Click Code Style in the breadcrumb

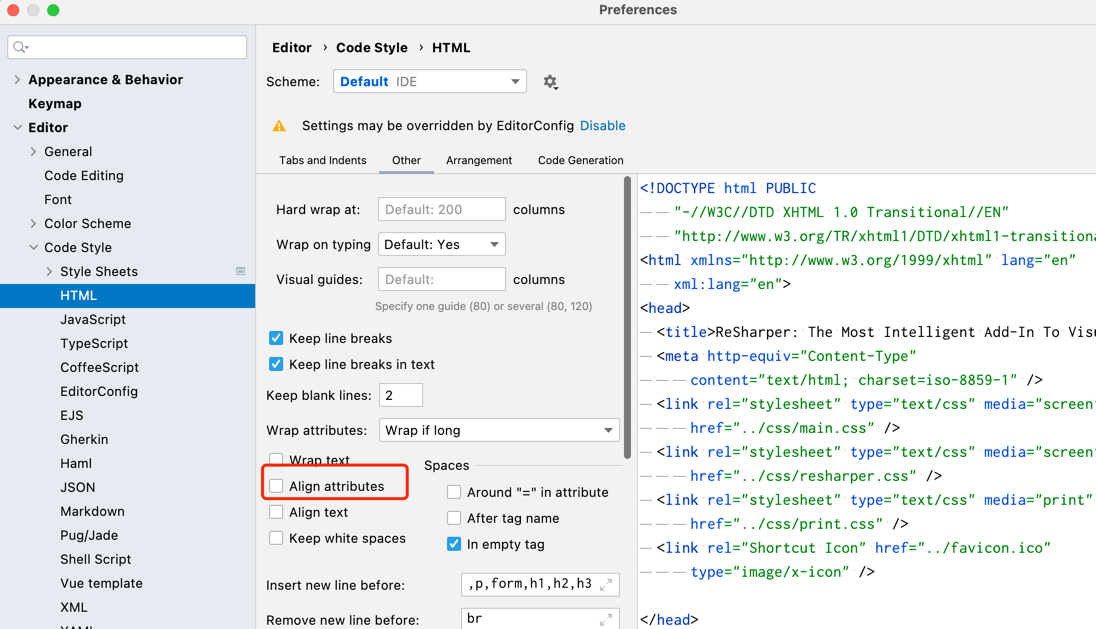[x=372, y=48]
